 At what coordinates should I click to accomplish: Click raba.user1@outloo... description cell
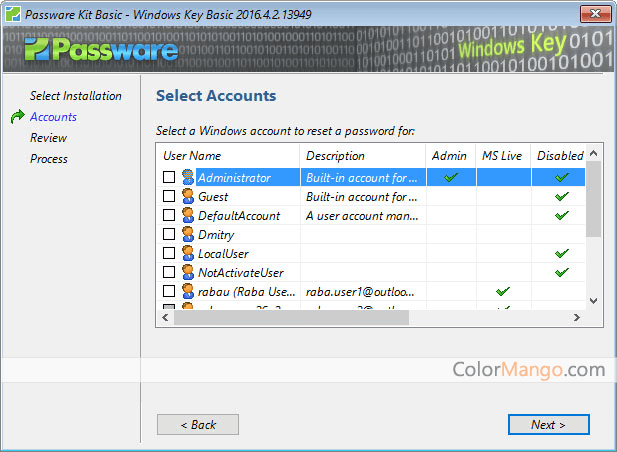tap(360, 292)
